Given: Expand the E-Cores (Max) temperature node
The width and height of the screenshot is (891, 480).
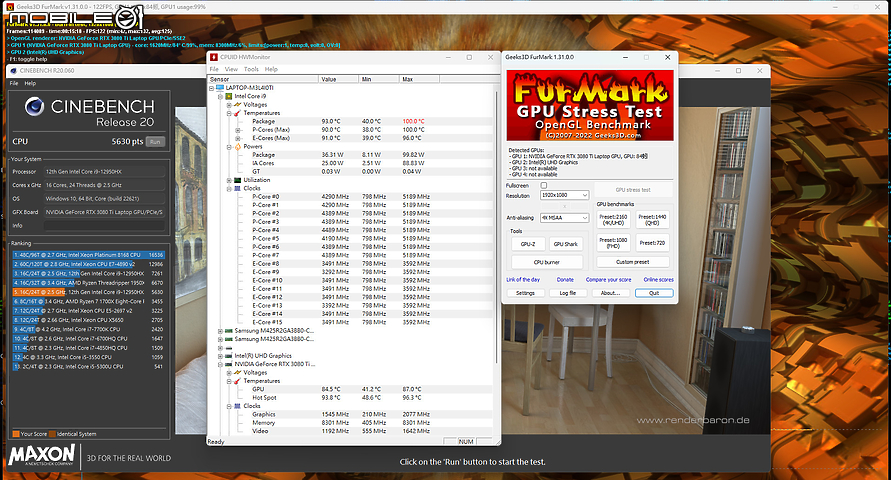Looking at the screenshot, I should (238, 138).
